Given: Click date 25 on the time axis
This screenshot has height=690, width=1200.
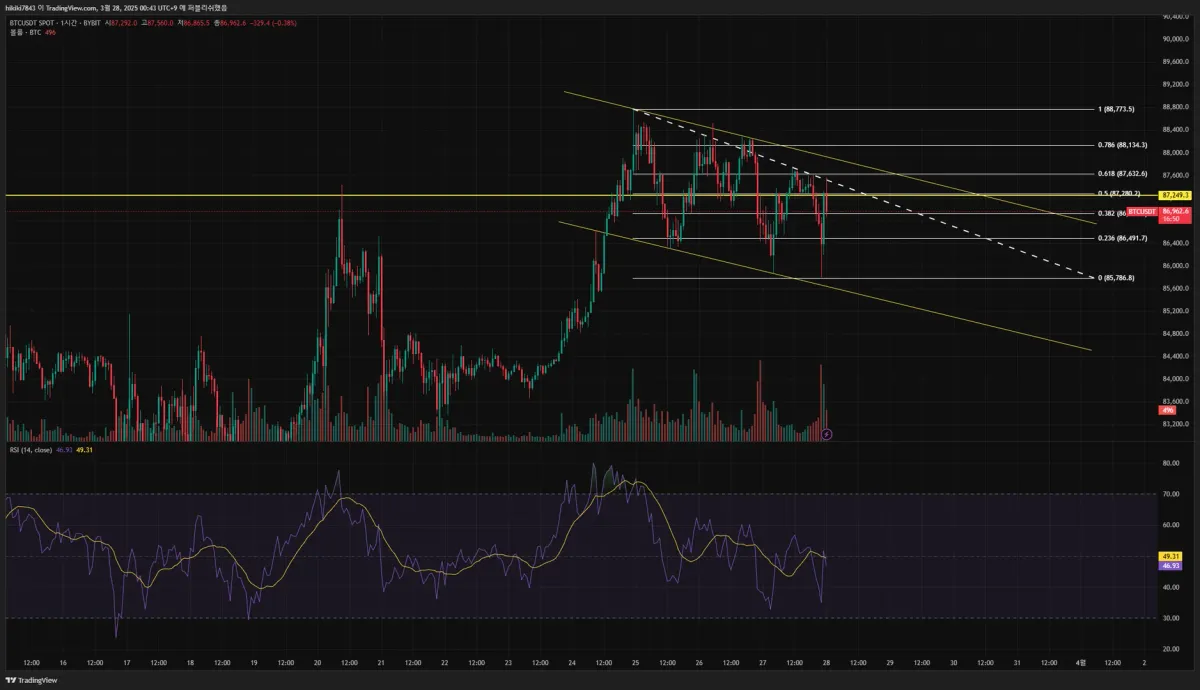Looking at the screenshot, I should pos(635,663).
